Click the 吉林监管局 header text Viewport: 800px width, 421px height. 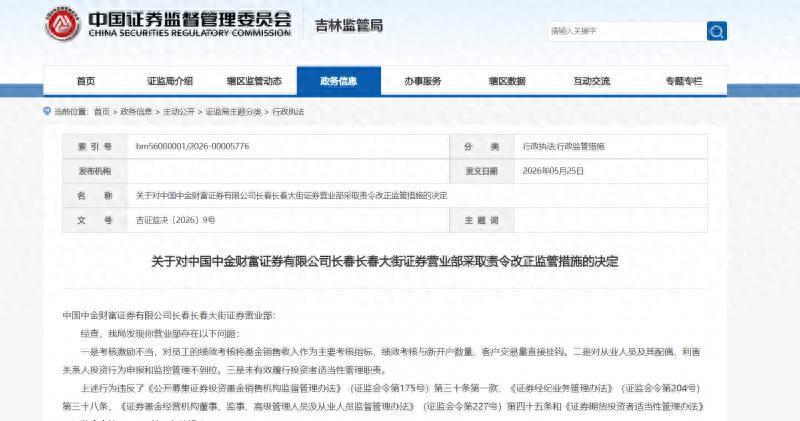pos(349,26)
